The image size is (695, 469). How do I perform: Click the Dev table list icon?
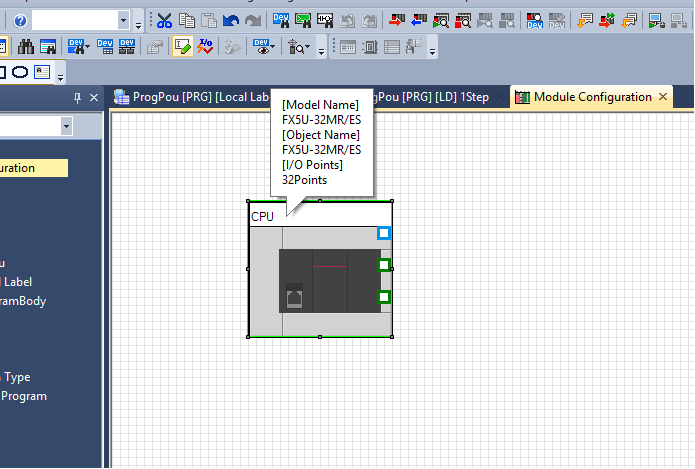tap(105, 46)
